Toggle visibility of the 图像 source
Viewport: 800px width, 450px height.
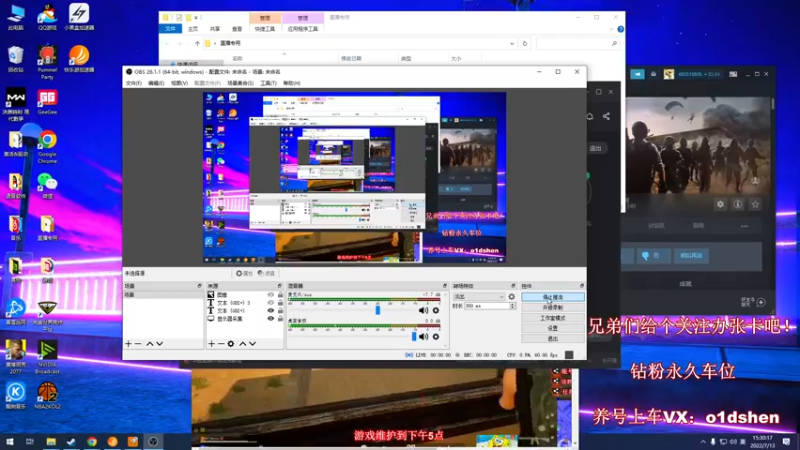pos(271,295)
